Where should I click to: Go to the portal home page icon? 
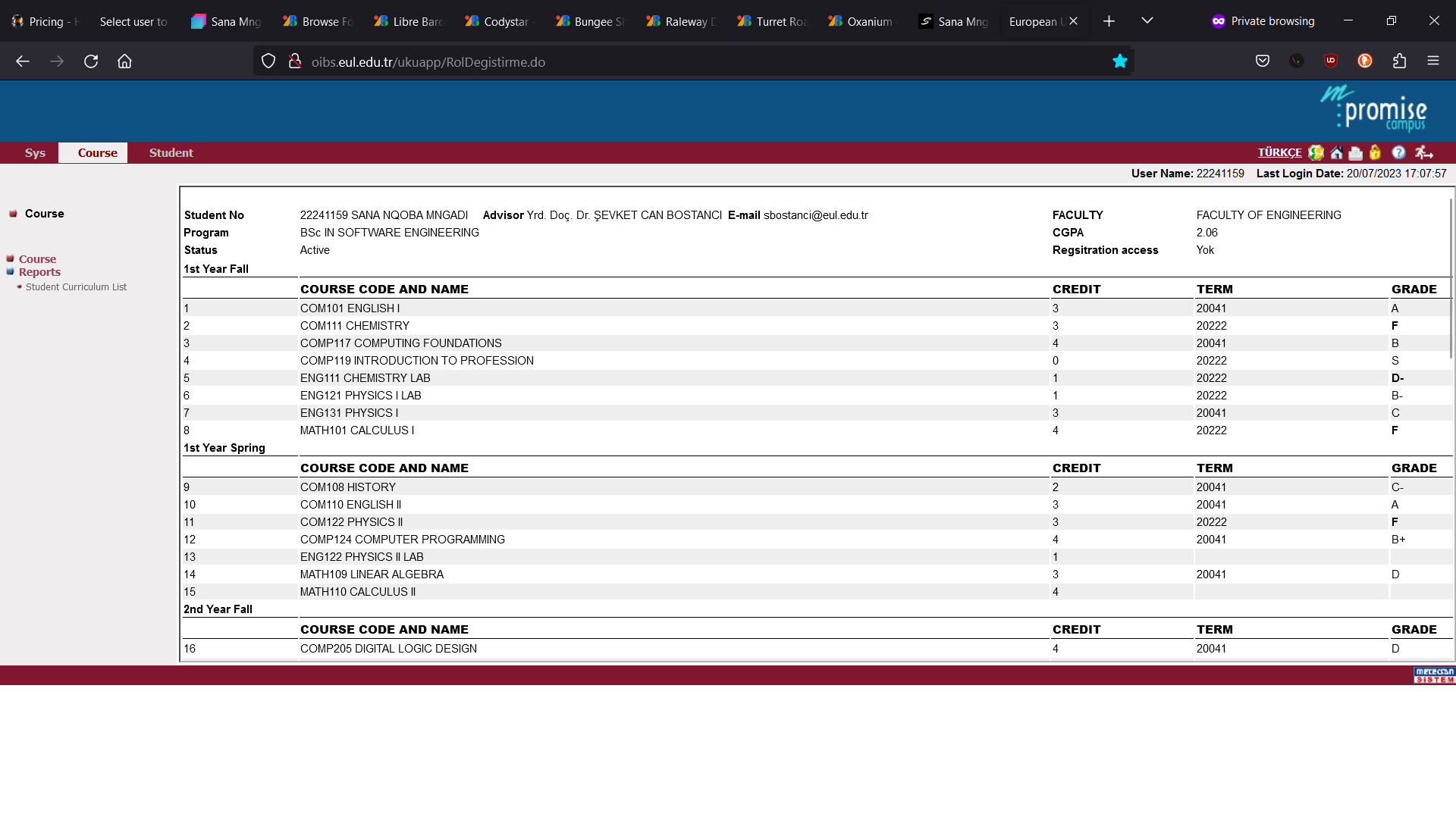pos(1336,152)
